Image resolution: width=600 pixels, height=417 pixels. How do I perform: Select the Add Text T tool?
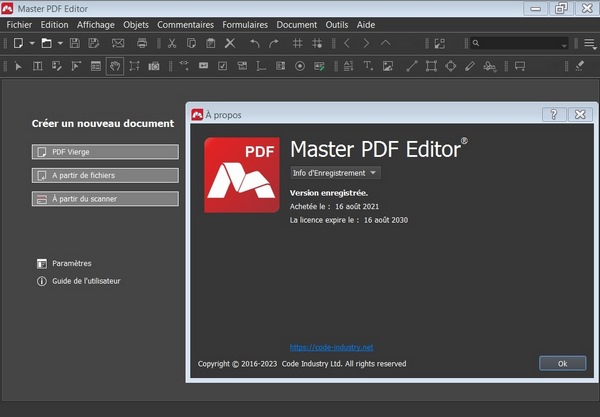[368, 66]
